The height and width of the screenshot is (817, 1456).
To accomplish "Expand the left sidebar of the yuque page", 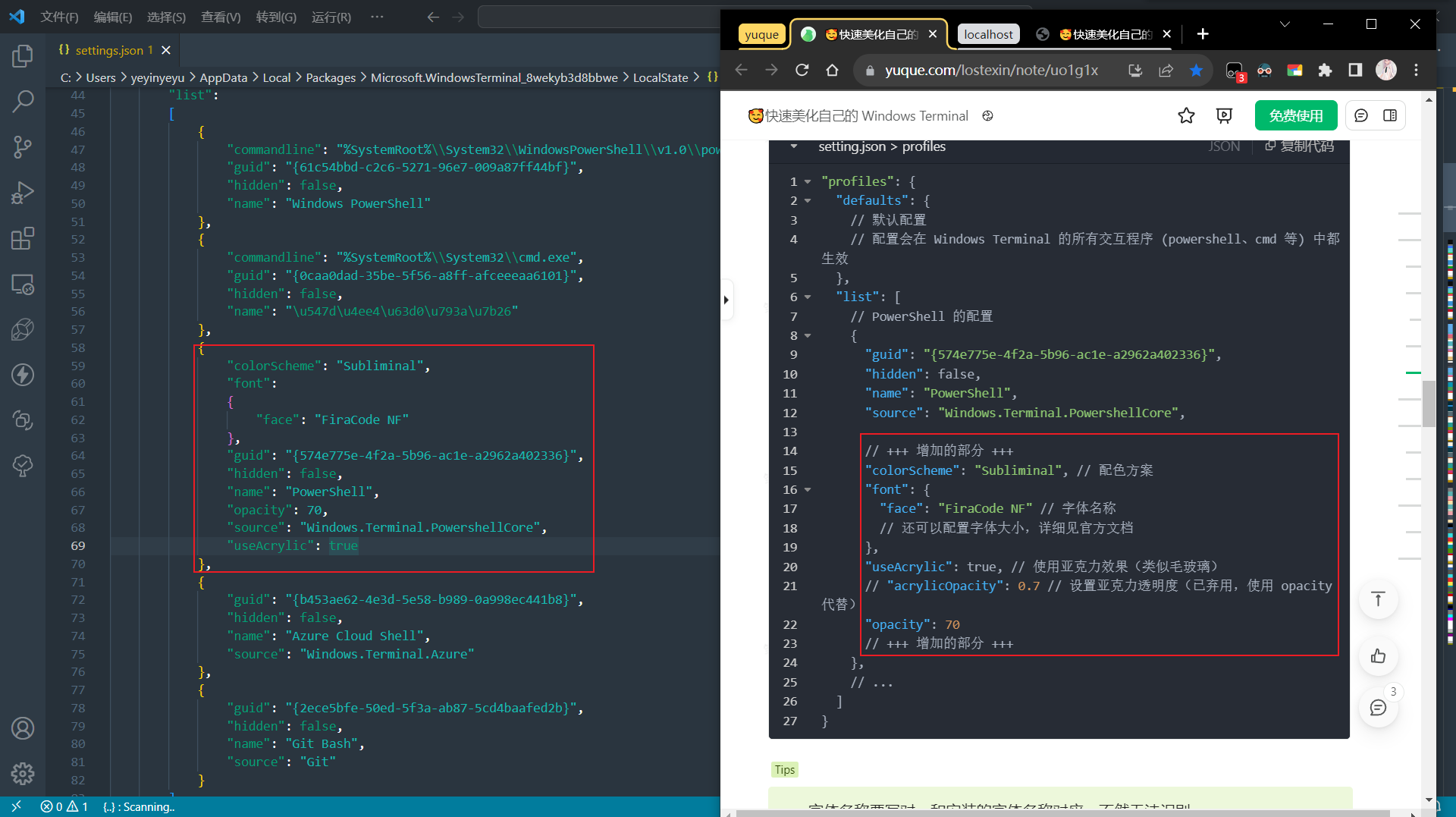I will tap(726, 300).
